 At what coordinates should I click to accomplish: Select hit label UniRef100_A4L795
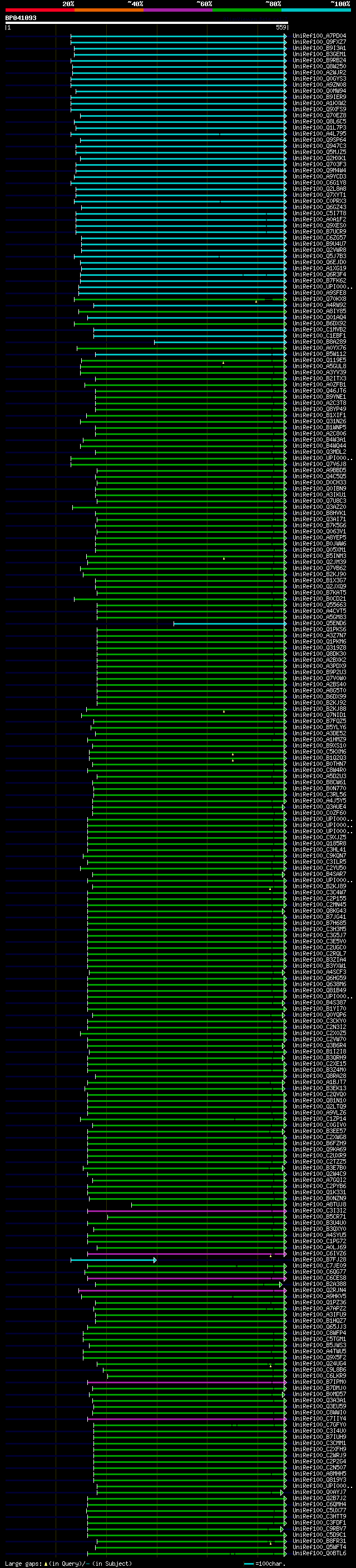pyautogui.click(x=319, y=134)
